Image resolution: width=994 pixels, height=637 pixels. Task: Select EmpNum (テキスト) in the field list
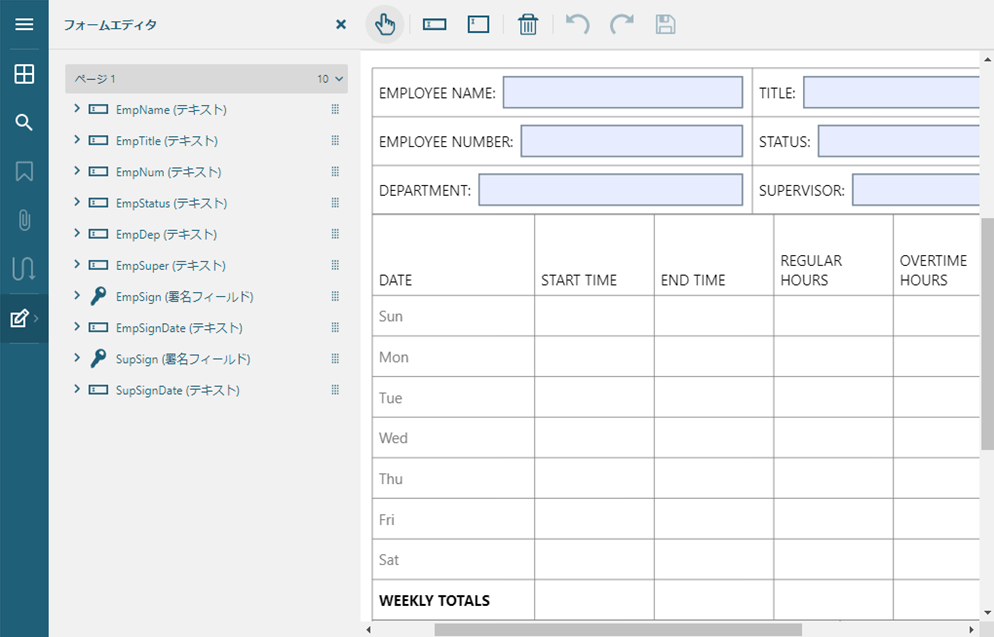(169, 172)
